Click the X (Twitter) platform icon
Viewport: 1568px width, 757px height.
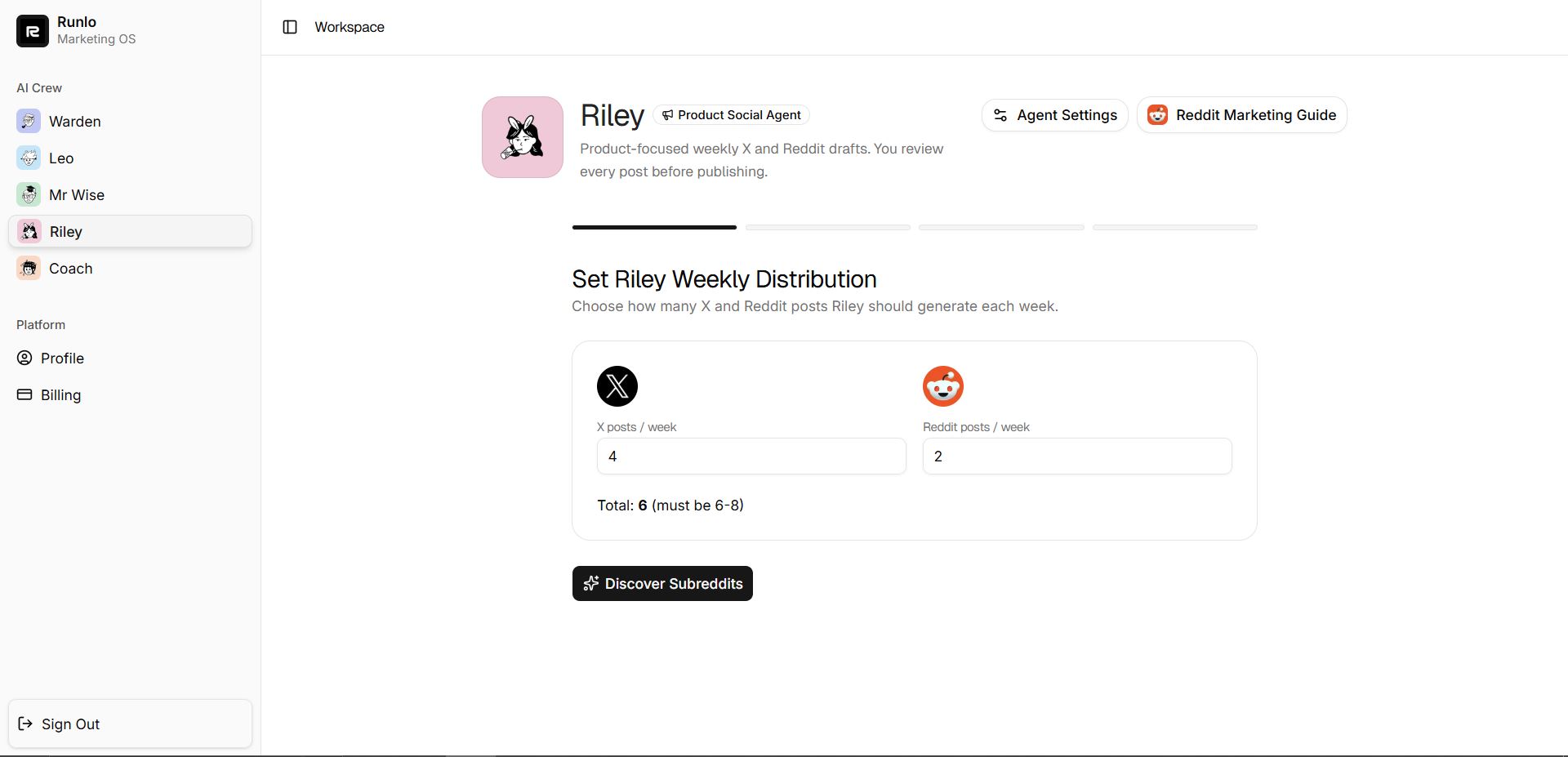coord(617,386)
